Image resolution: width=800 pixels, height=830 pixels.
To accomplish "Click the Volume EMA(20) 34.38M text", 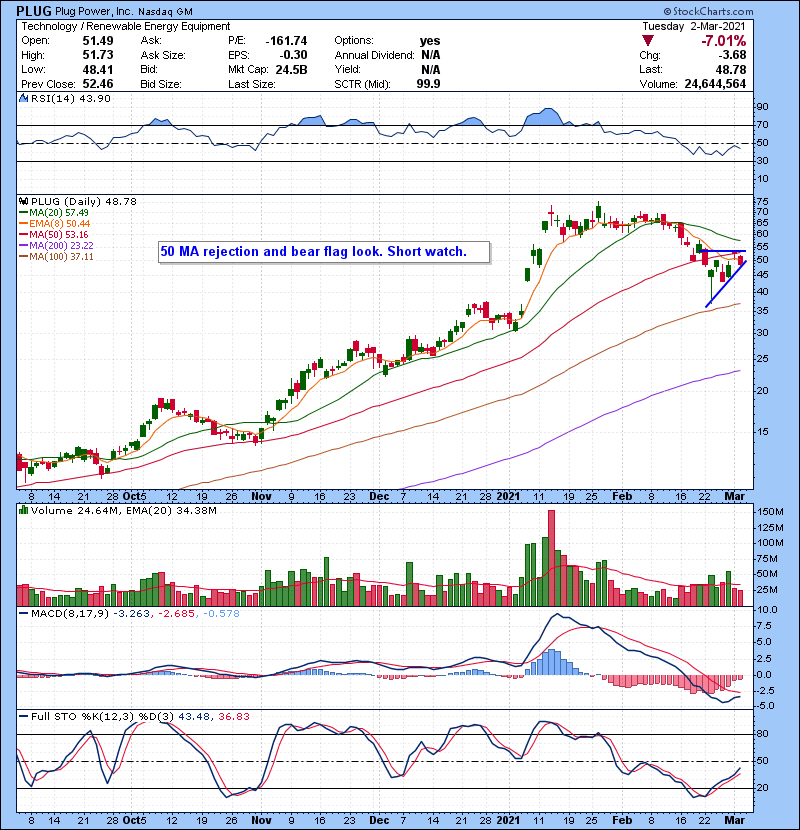I will click(x=174, y=511).
